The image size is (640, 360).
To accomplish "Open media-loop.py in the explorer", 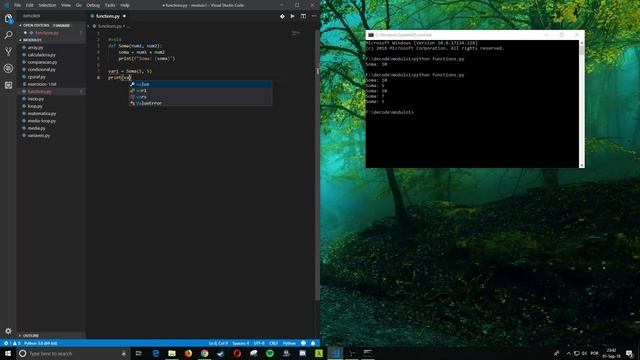I will 42,121.
